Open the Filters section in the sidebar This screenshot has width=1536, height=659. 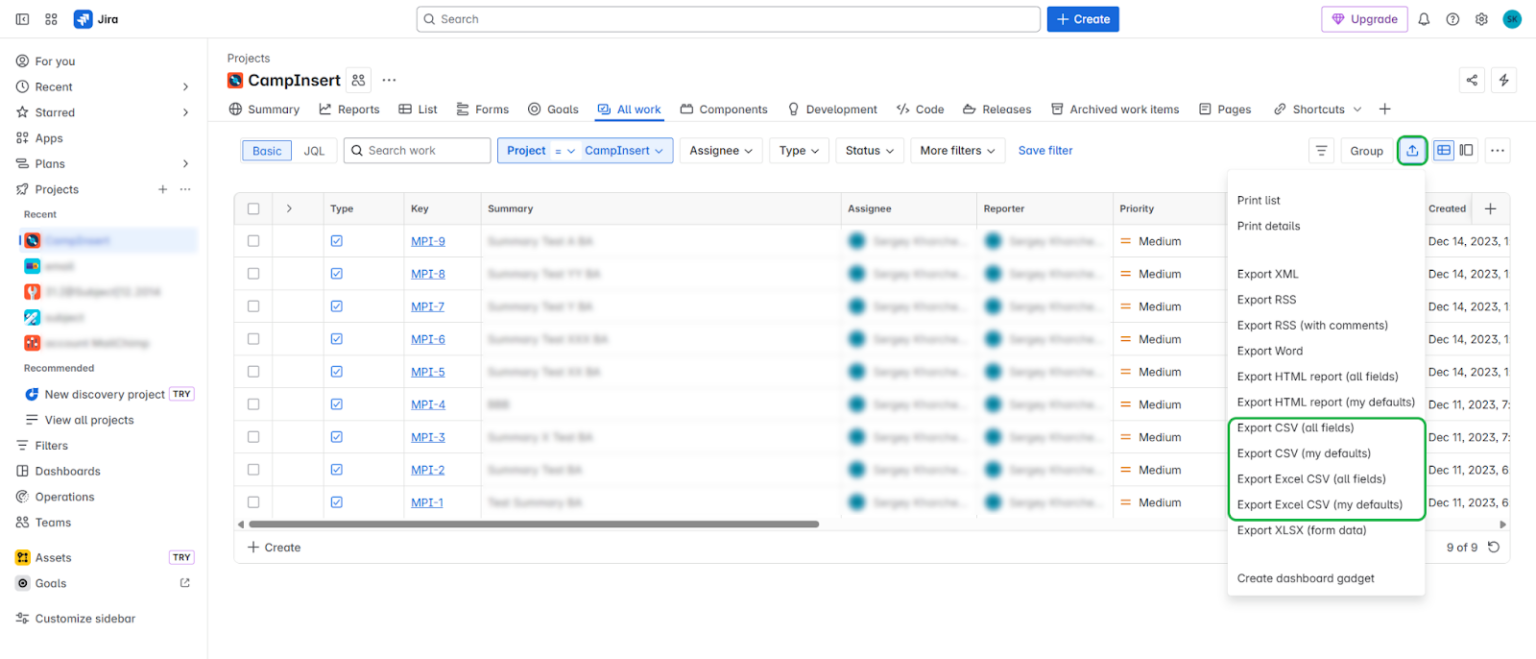tap(46, 445)
